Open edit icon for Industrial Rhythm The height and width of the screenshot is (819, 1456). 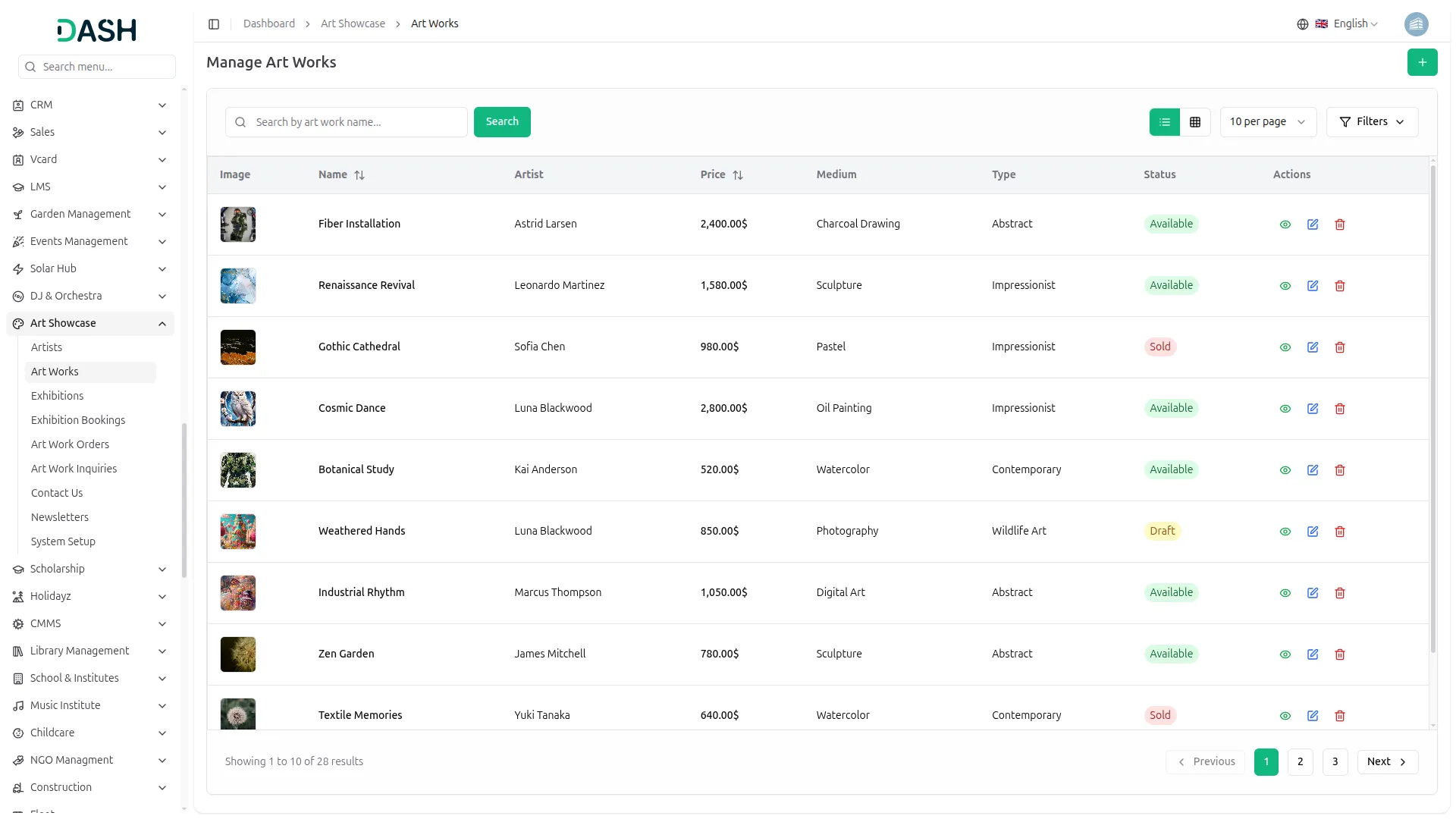[x=1313, y=593]
